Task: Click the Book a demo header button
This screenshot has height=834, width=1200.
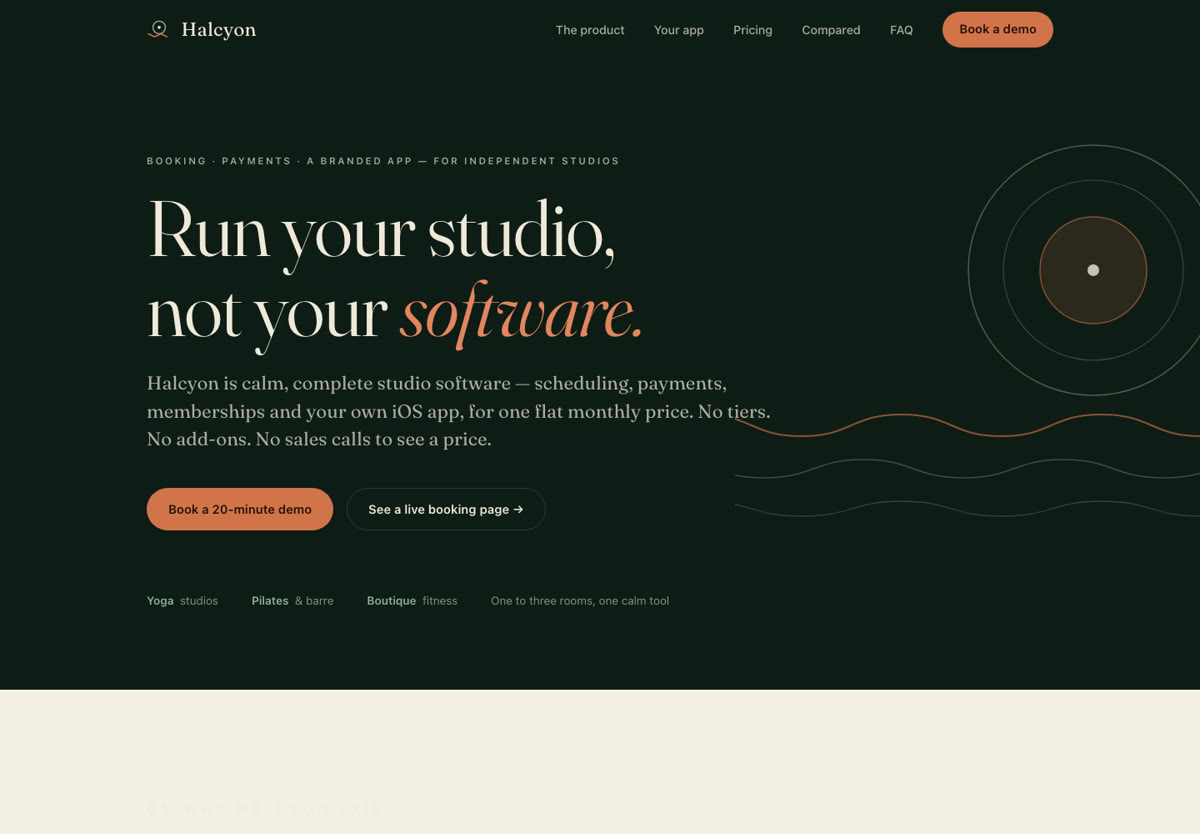Action: pos(997,30)
